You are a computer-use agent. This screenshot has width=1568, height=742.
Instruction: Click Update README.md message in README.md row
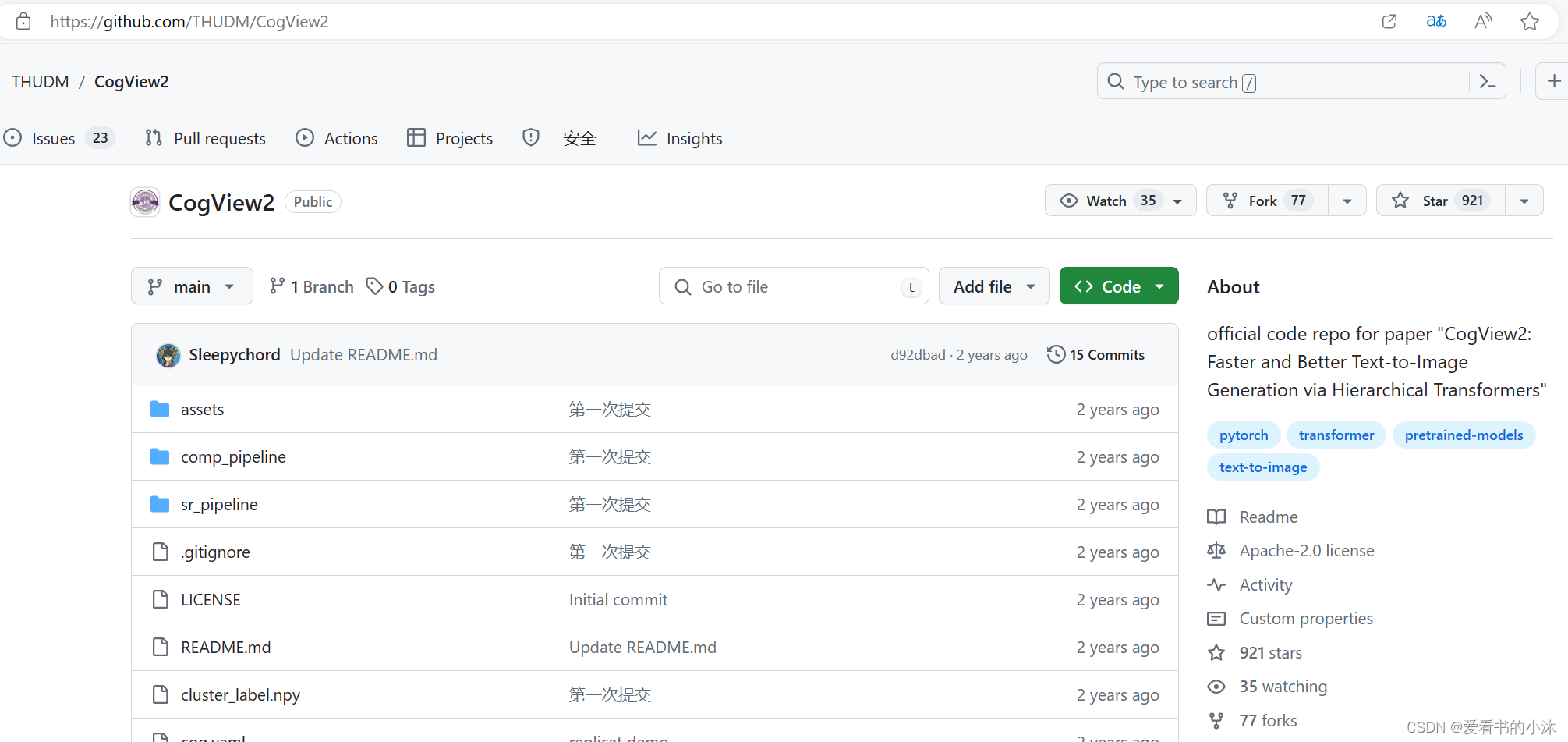[642, 648]
